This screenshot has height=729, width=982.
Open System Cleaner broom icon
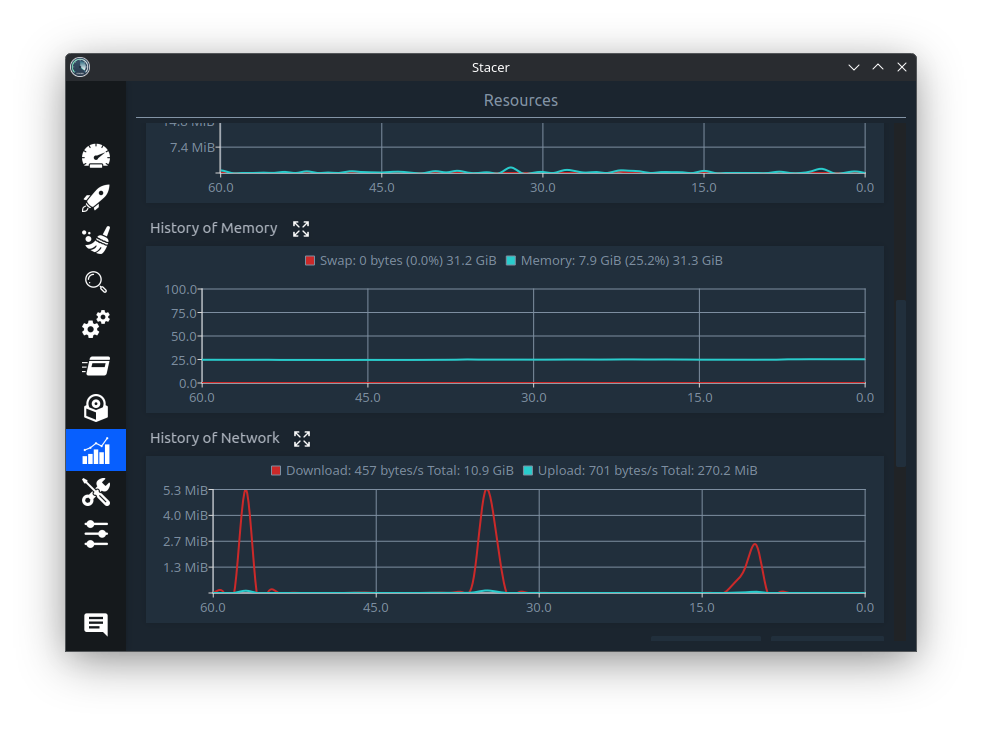[96, 240]
